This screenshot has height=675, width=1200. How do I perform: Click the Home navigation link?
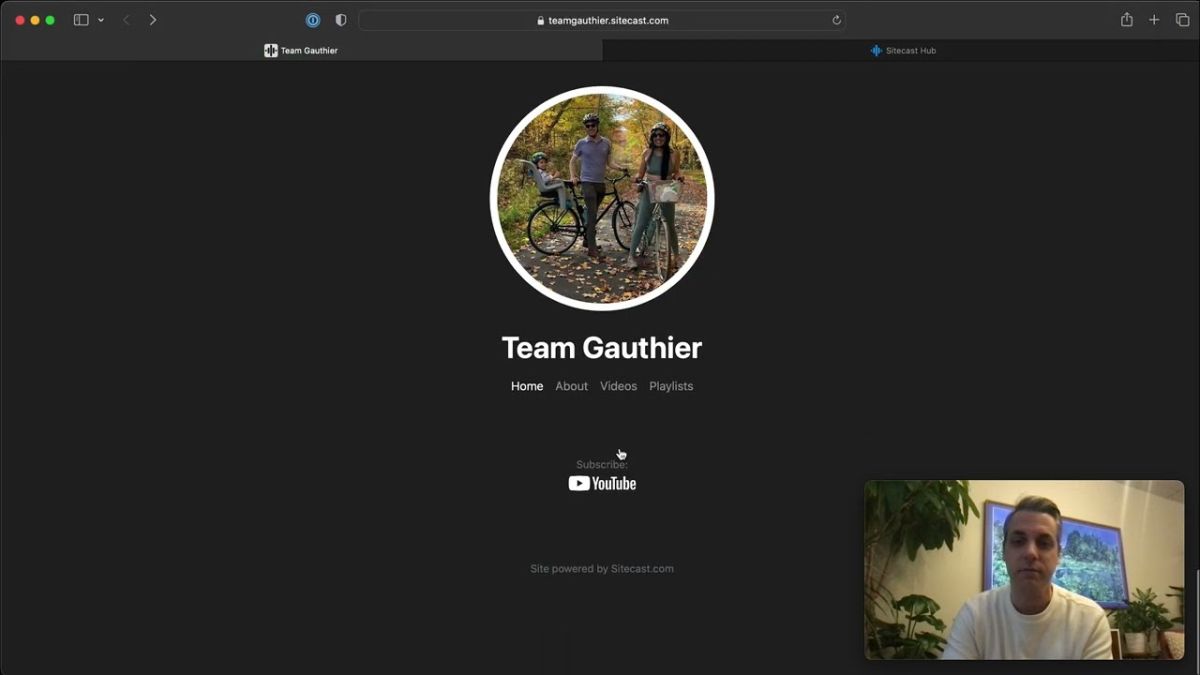(x=527, y=386)
